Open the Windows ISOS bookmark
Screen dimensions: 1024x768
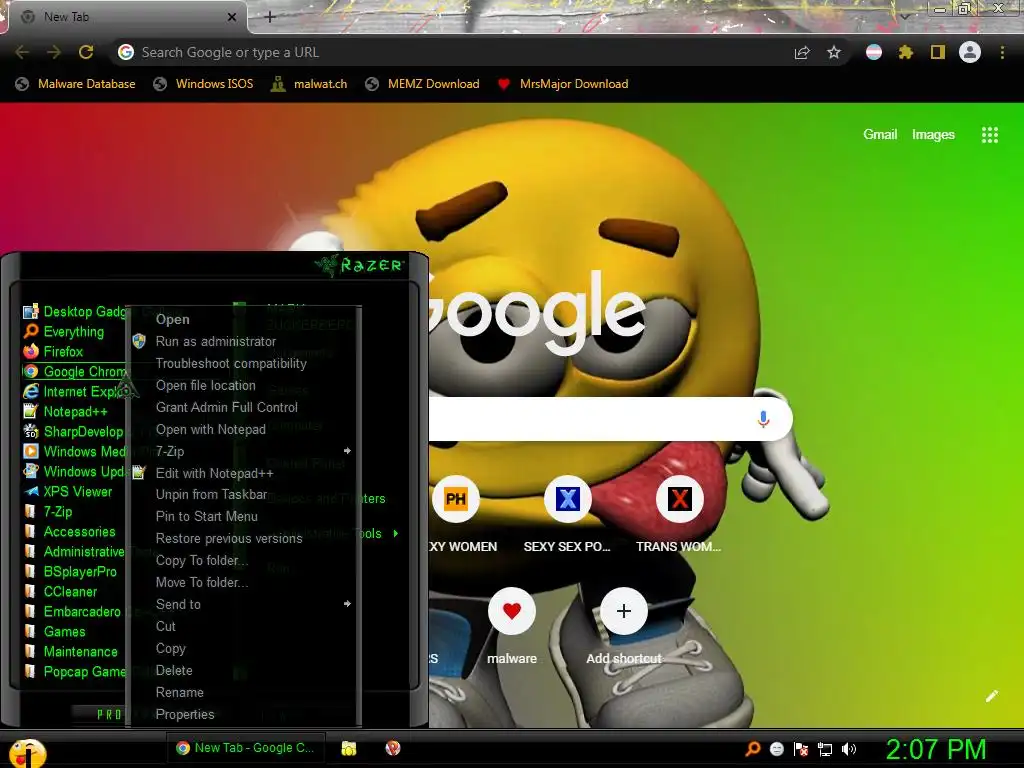203,84
